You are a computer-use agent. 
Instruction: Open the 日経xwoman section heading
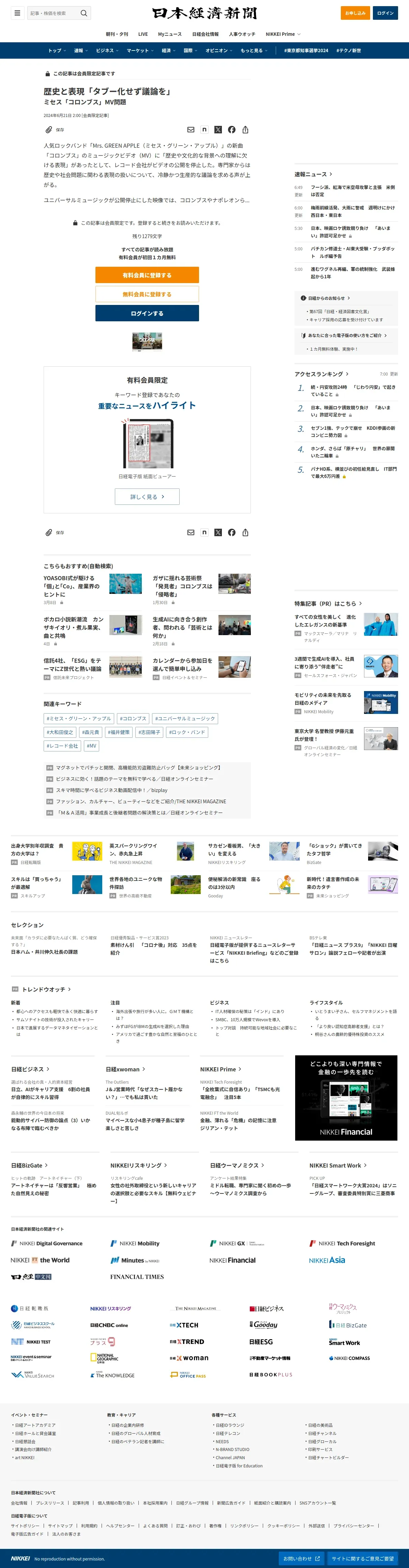point(126,1069)
